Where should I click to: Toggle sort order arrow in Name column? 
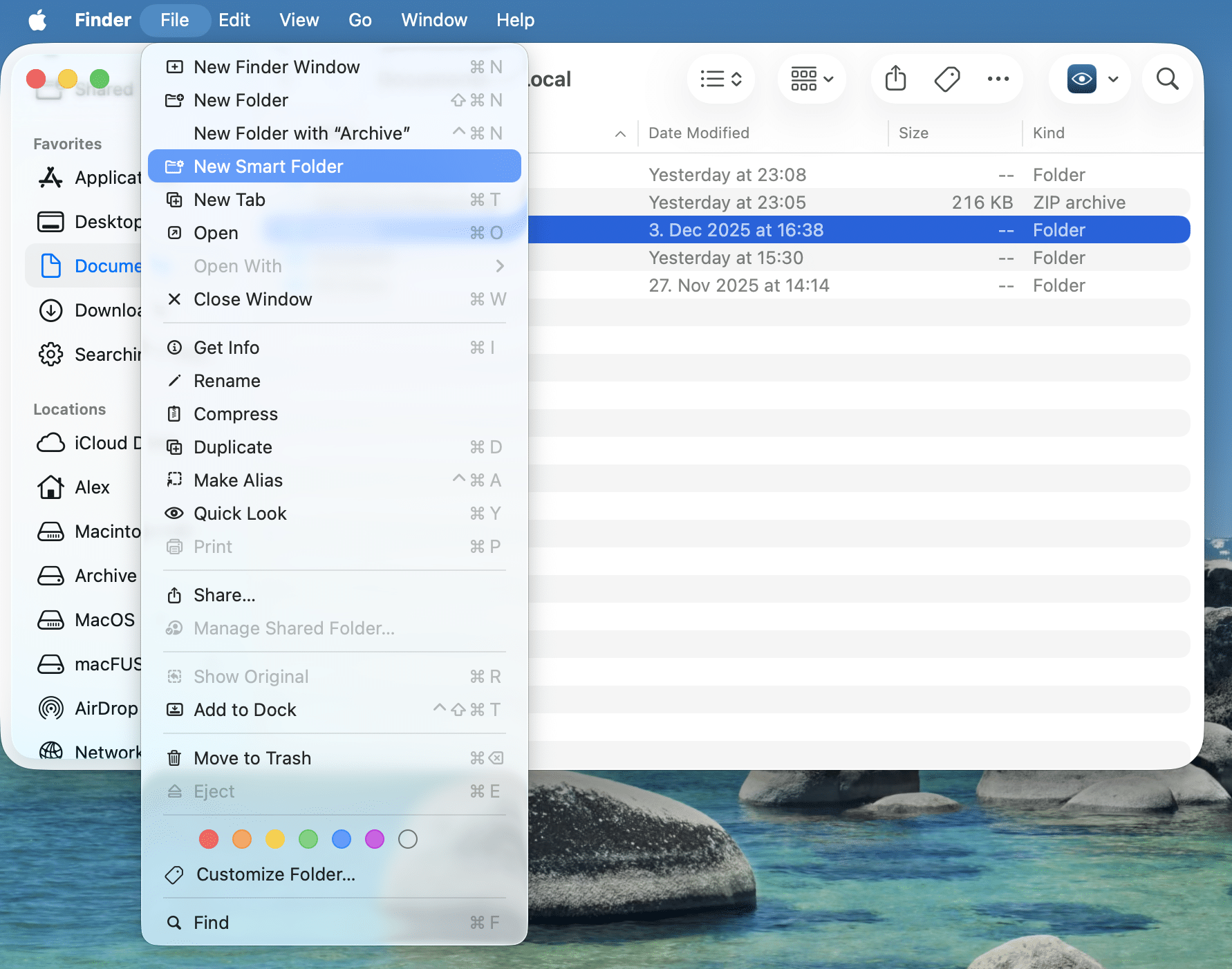click(x=620, y=133)
